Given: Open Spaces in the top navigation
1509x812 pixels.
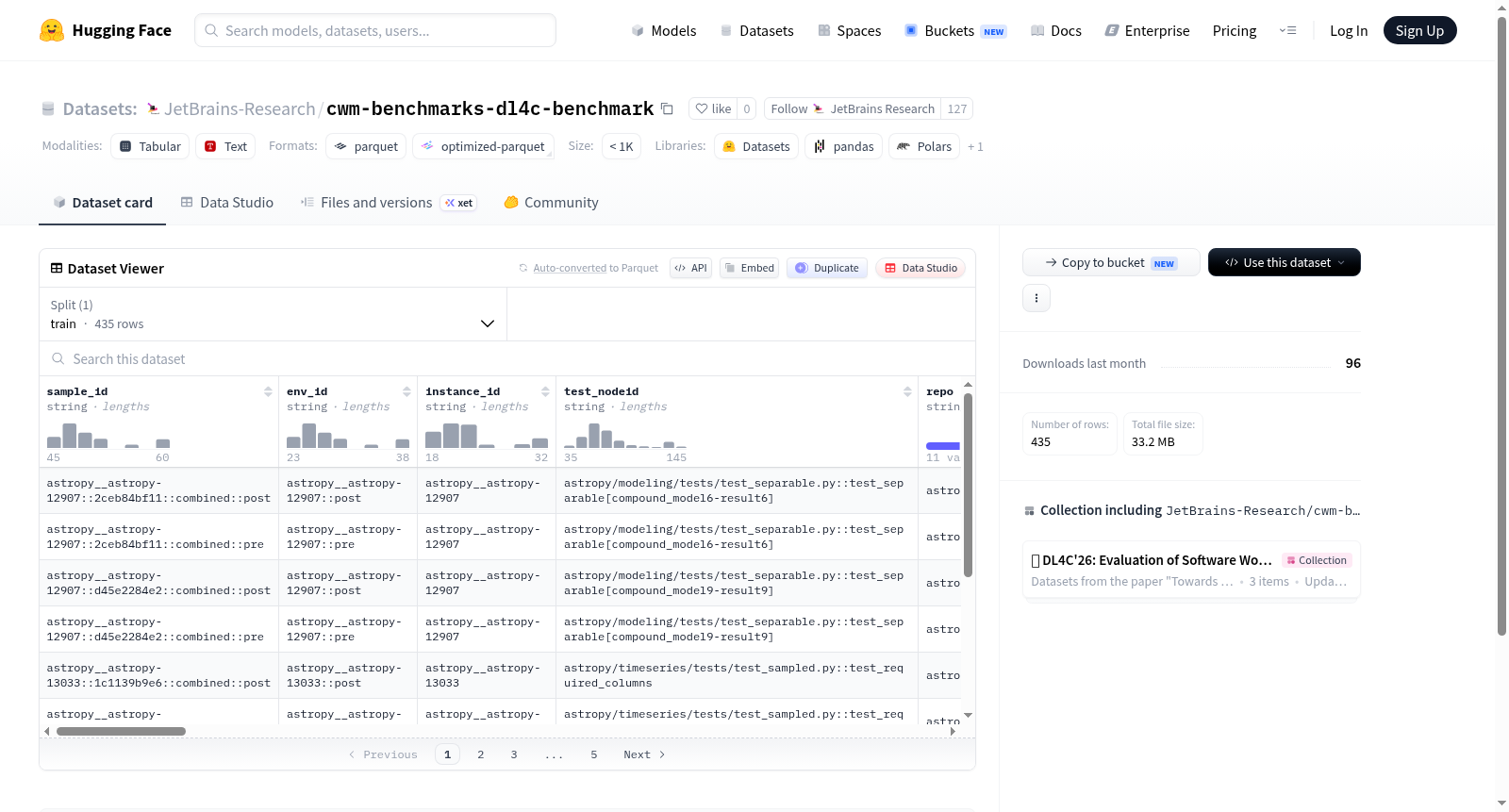Looking at the screenshot, I should (850, 30).
